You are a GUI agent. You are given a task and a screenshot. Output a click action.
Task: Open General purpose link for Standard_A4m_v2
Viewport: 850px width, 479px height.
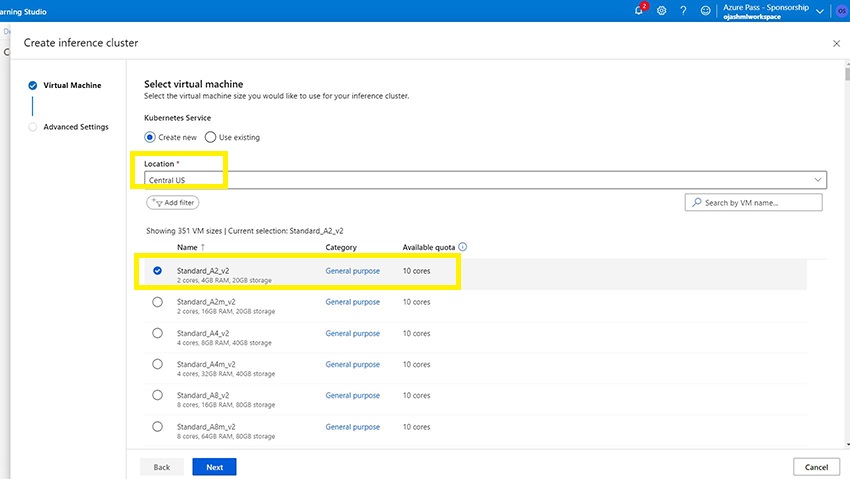(x=352, y=365)
